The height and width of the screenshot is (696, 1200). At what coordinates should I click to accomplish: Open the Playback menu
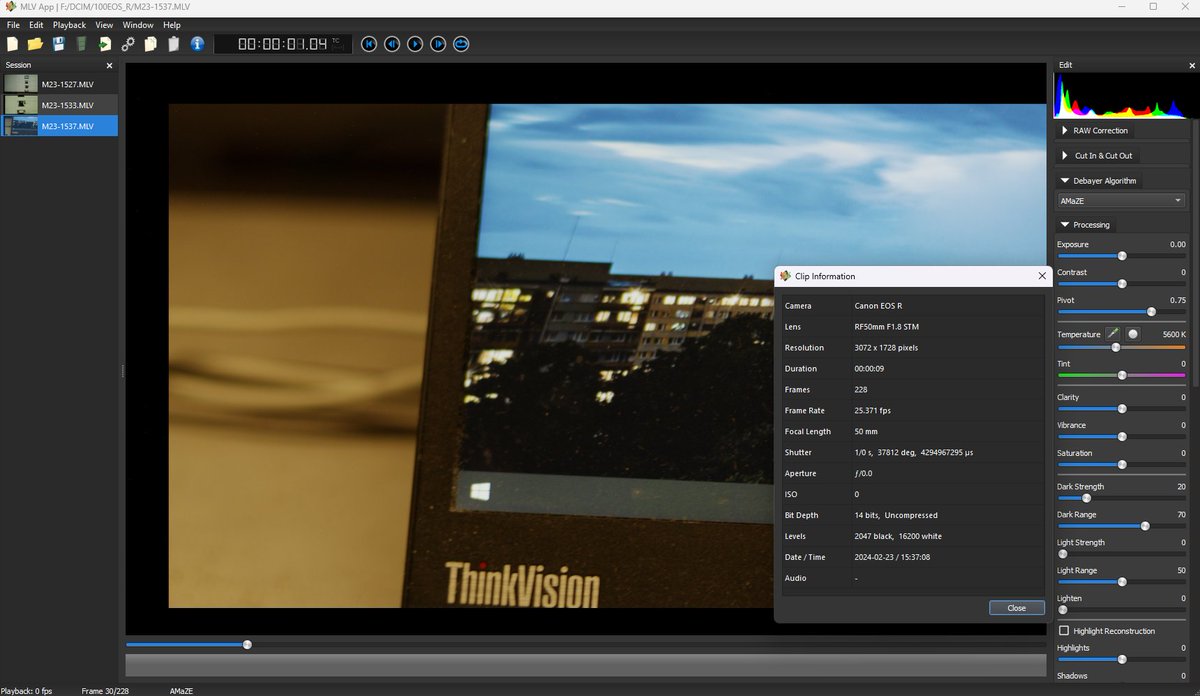69,24
